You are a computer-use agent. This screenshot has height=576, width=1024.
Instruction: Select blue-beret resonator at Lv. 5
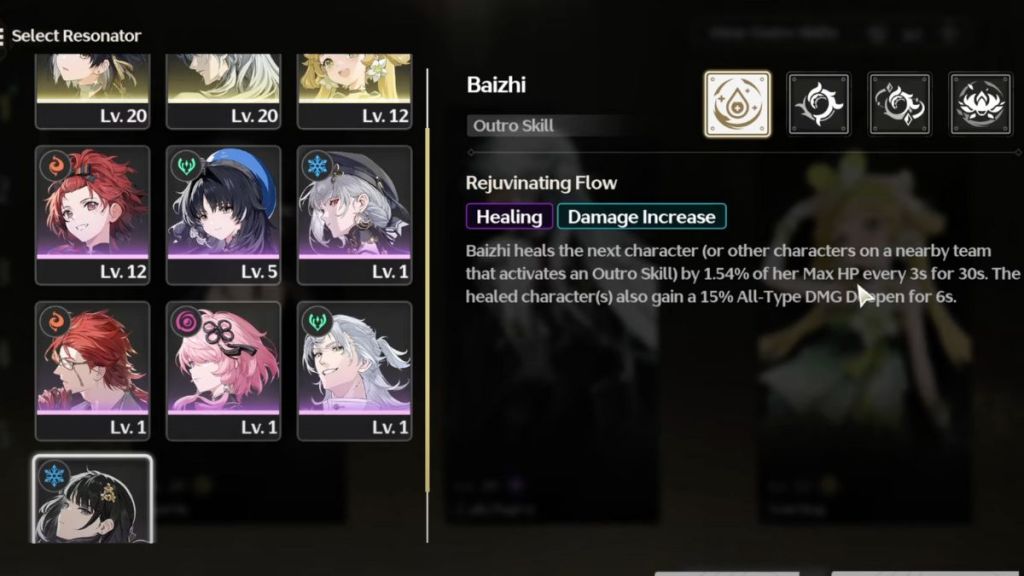(223, 216)
